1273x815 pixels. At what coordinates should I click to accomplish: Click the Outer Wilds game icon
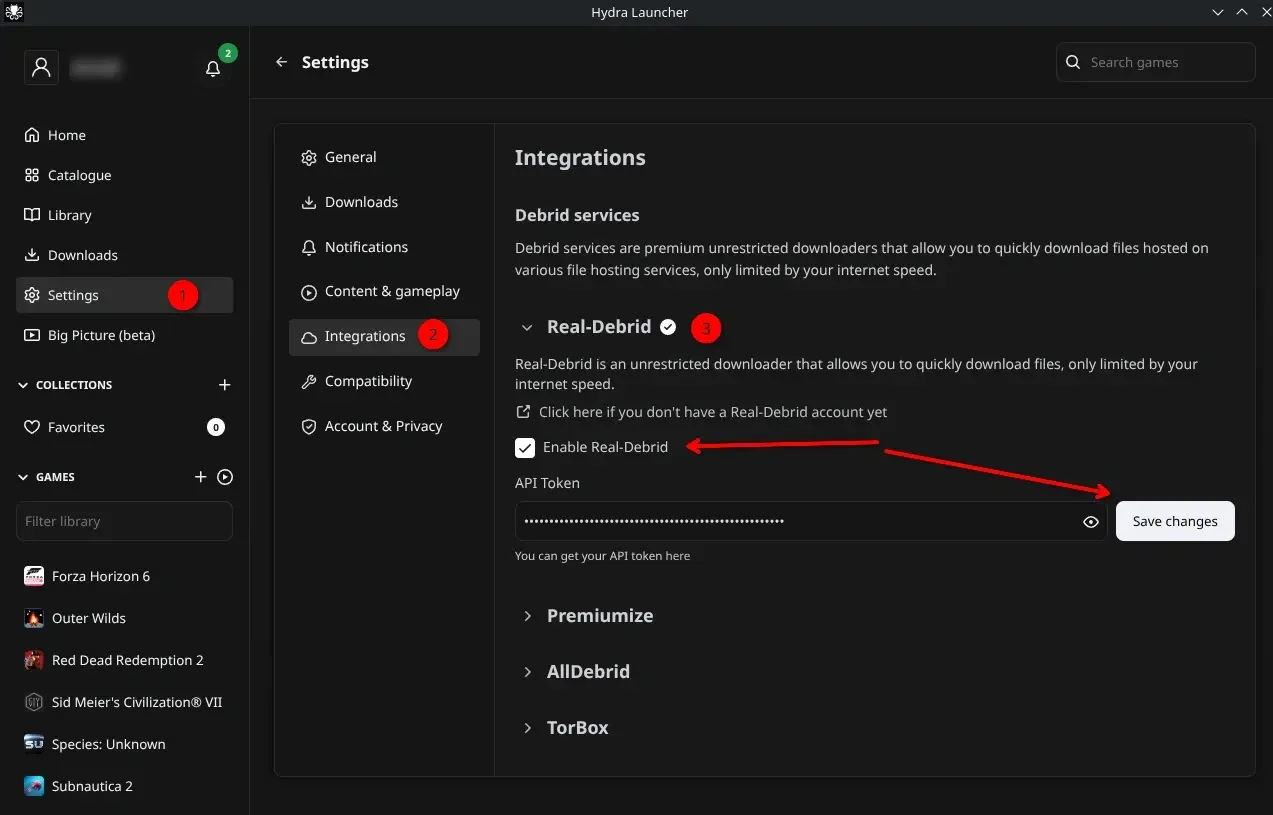[x=34, y=618]
